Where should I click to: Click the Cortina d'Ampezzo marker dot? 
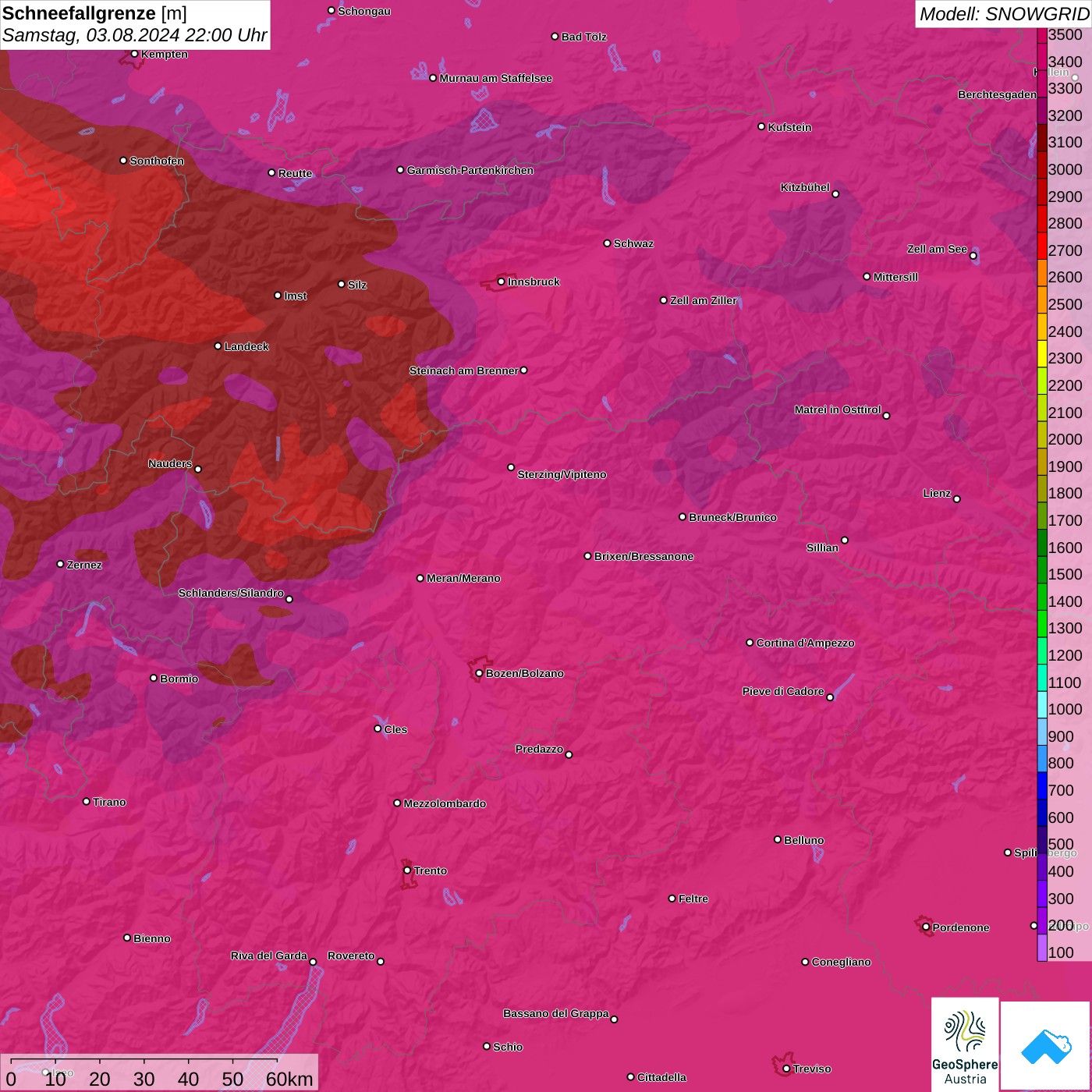point(750,643)
